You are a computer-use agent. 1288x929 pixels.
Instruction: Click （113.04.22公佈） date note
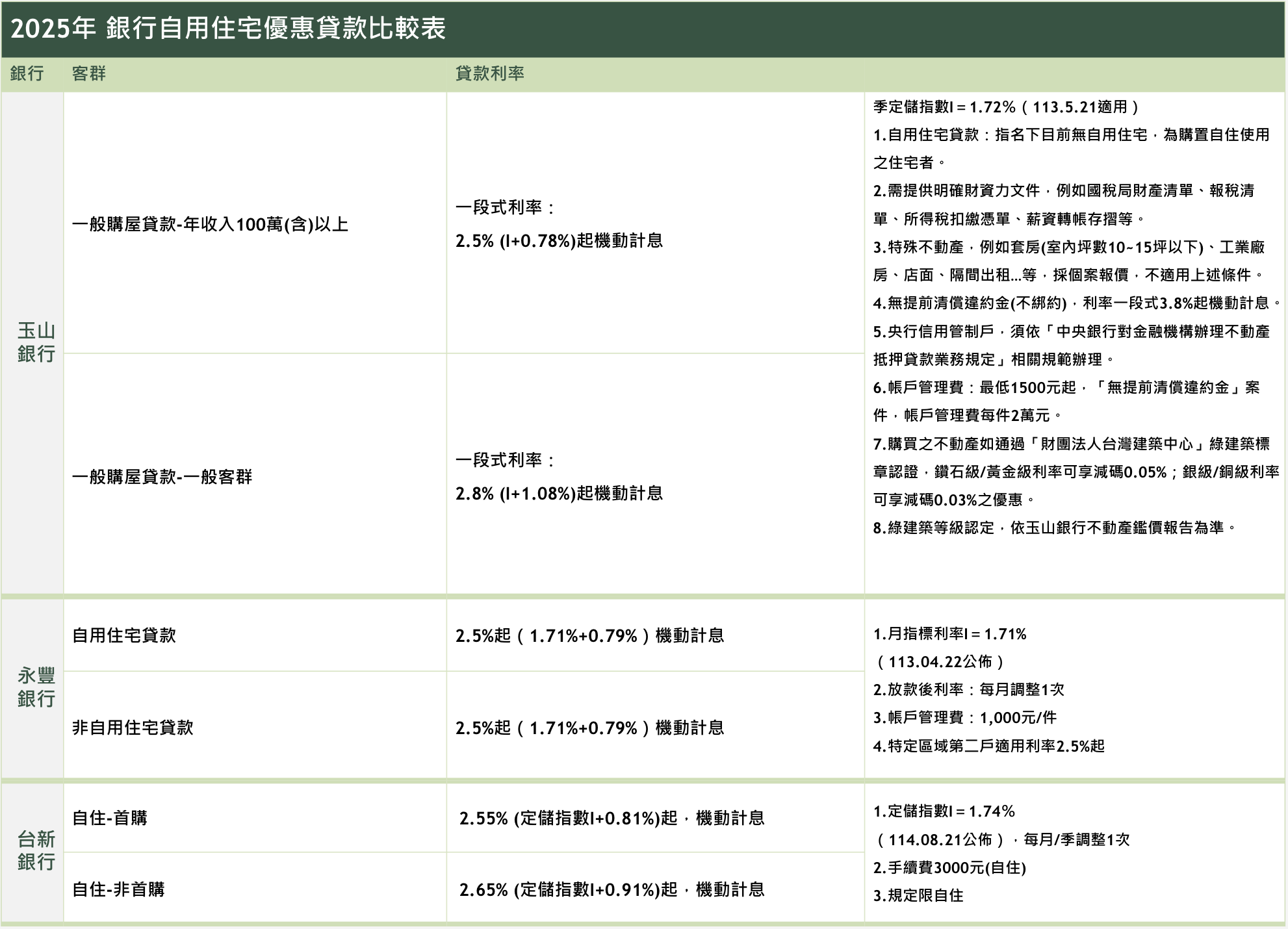(940, 662)
